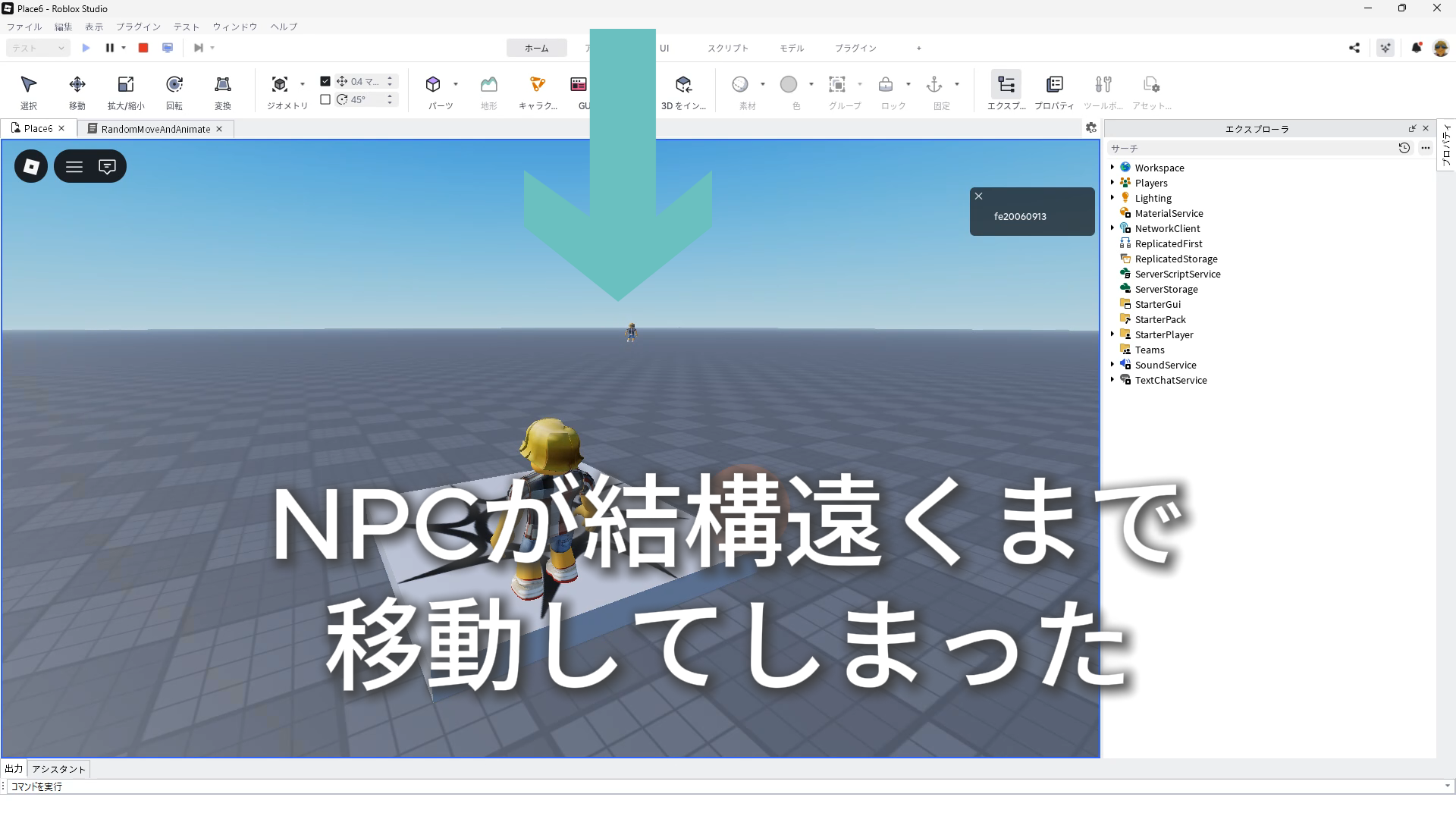The image size is (1456, 819).
Task: Enable the 45° rotation snap checkbox
Action: [x=325, y=99]
